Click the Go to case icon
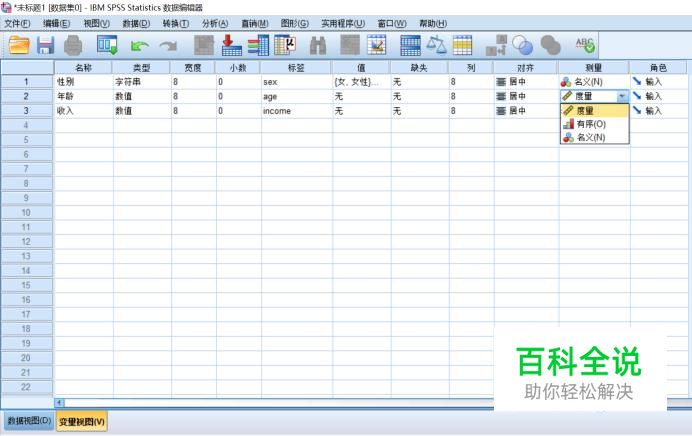 pyautogui.click(x=204, y=45)
